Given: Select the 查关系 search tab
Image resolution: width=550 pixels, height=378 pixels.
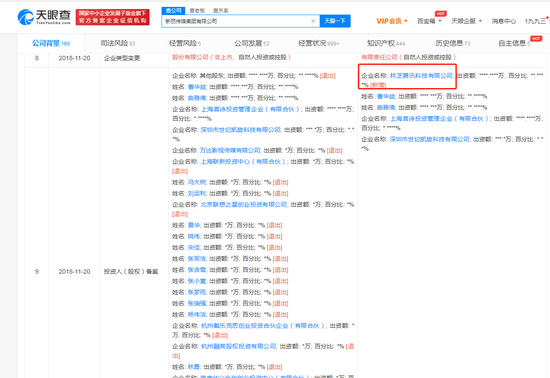Looking at the screenshot, I should pyautogui.click(x=221, y=11).
